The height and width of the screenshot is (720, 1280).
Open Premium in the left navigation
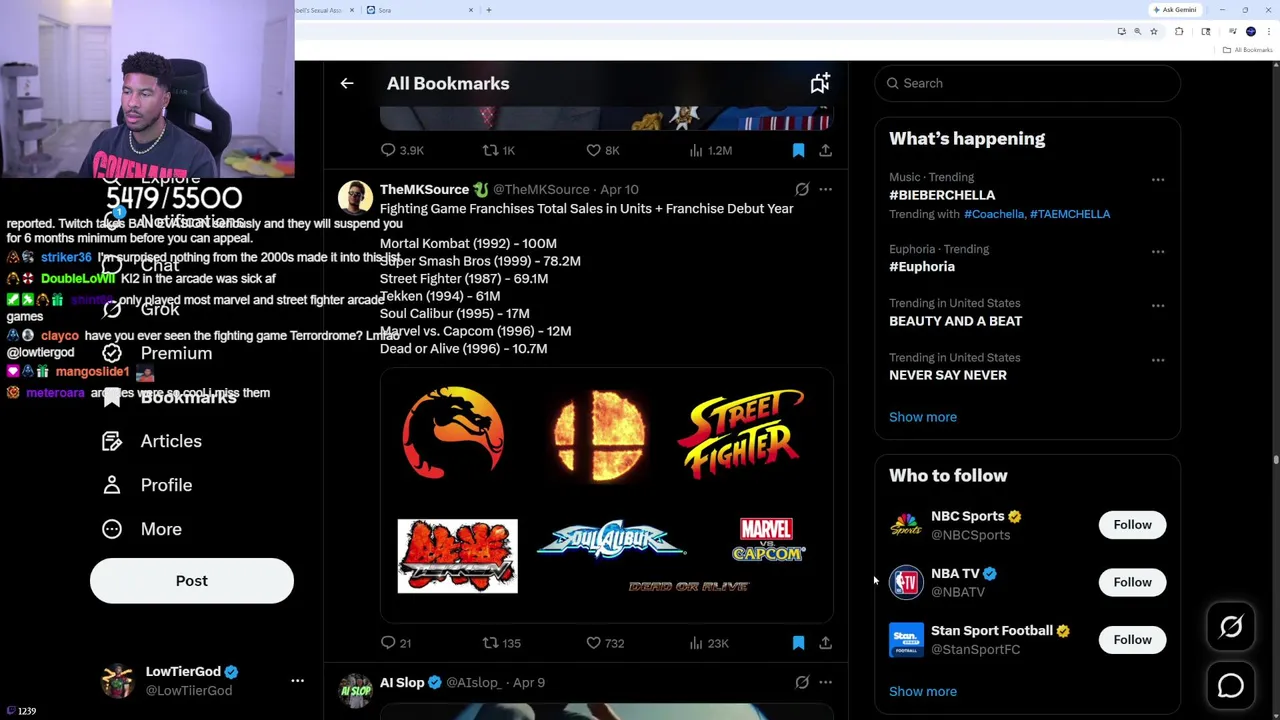[x=157, y=353]
